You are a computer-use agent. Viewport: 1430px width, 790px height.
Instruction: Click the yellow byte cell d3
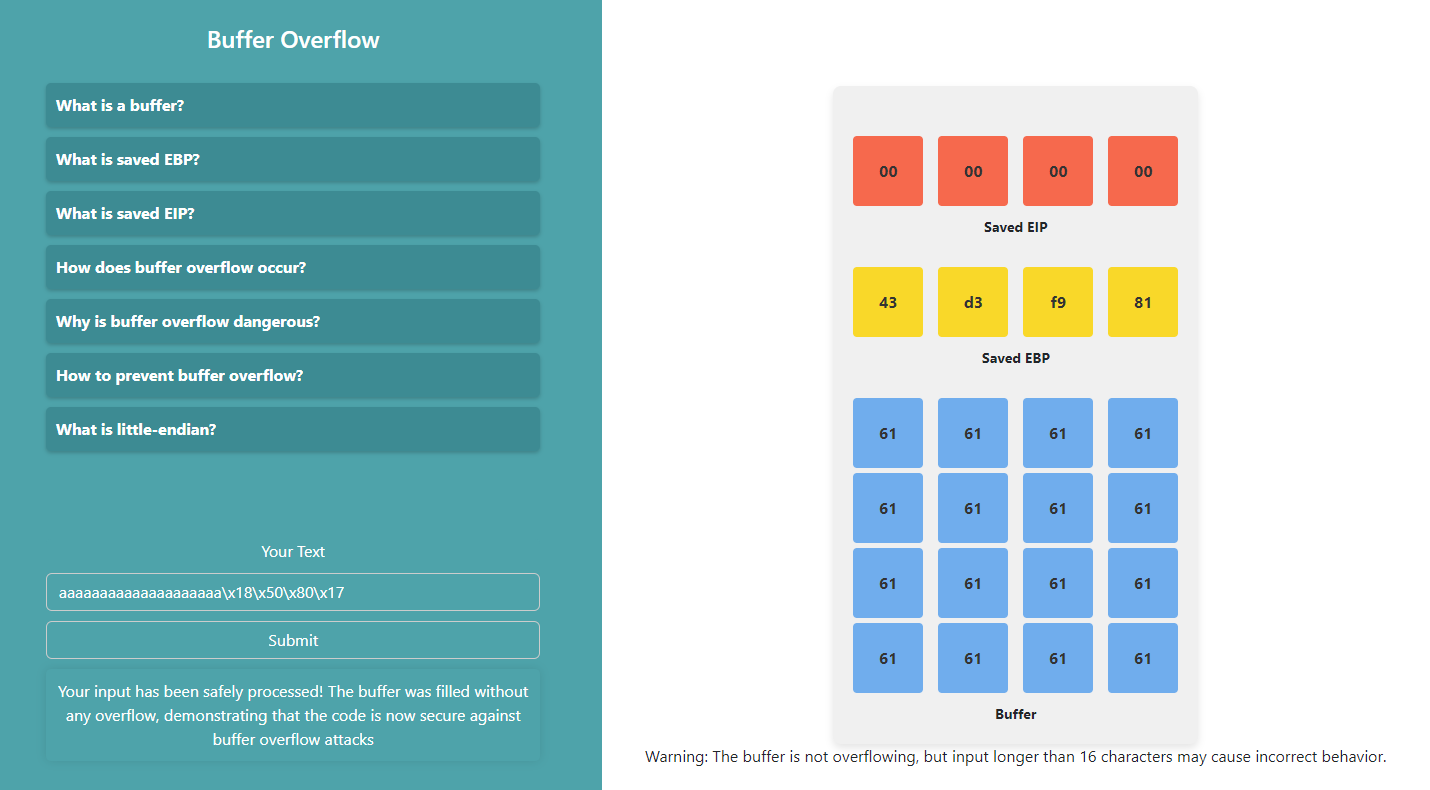[973, 302]
